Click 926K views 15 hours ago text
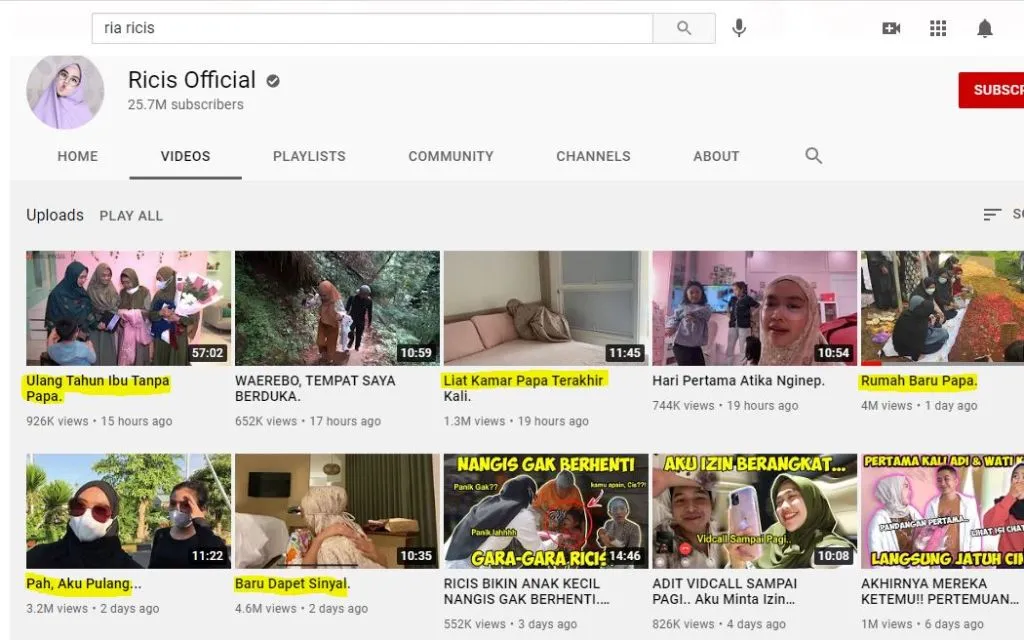This screenshot has width=1024, height=640. click(99, 421)
